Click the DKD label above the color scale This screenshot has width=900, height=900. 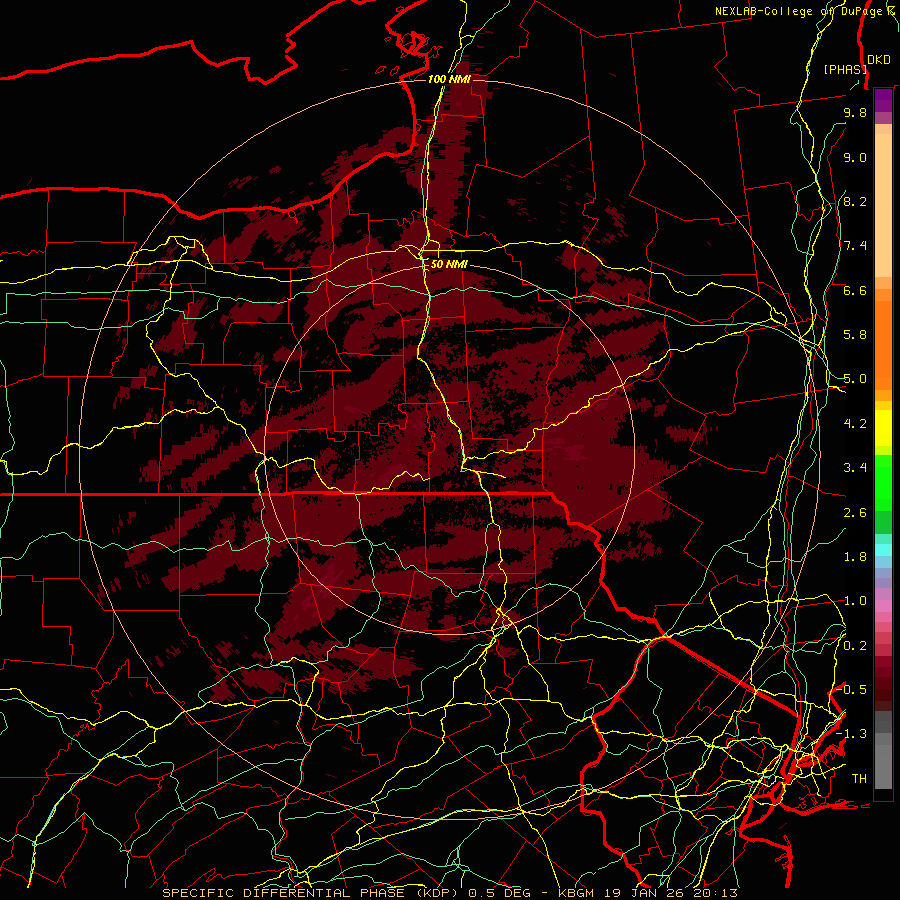pyautogui.click(x=878, y=60)
